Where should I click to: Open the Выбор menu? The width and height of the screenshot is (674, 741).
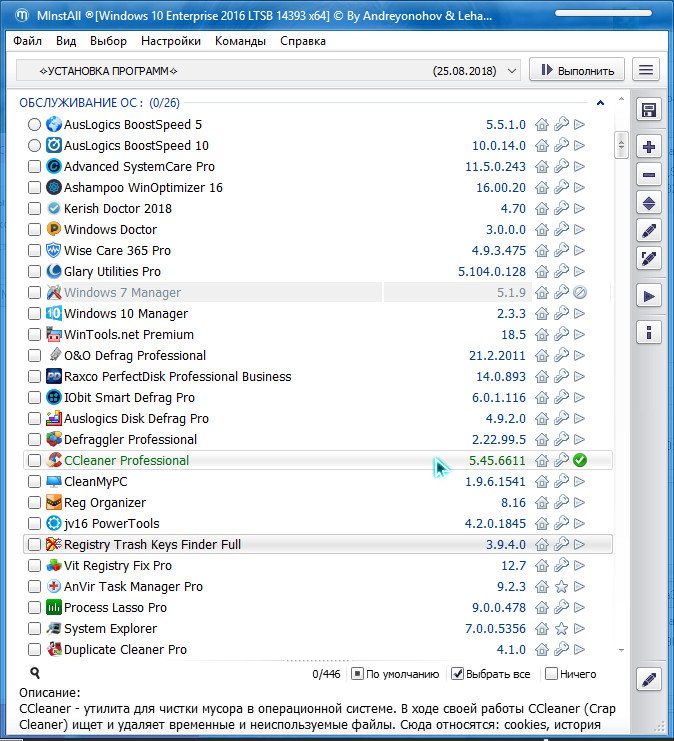[x=108, y=41]
